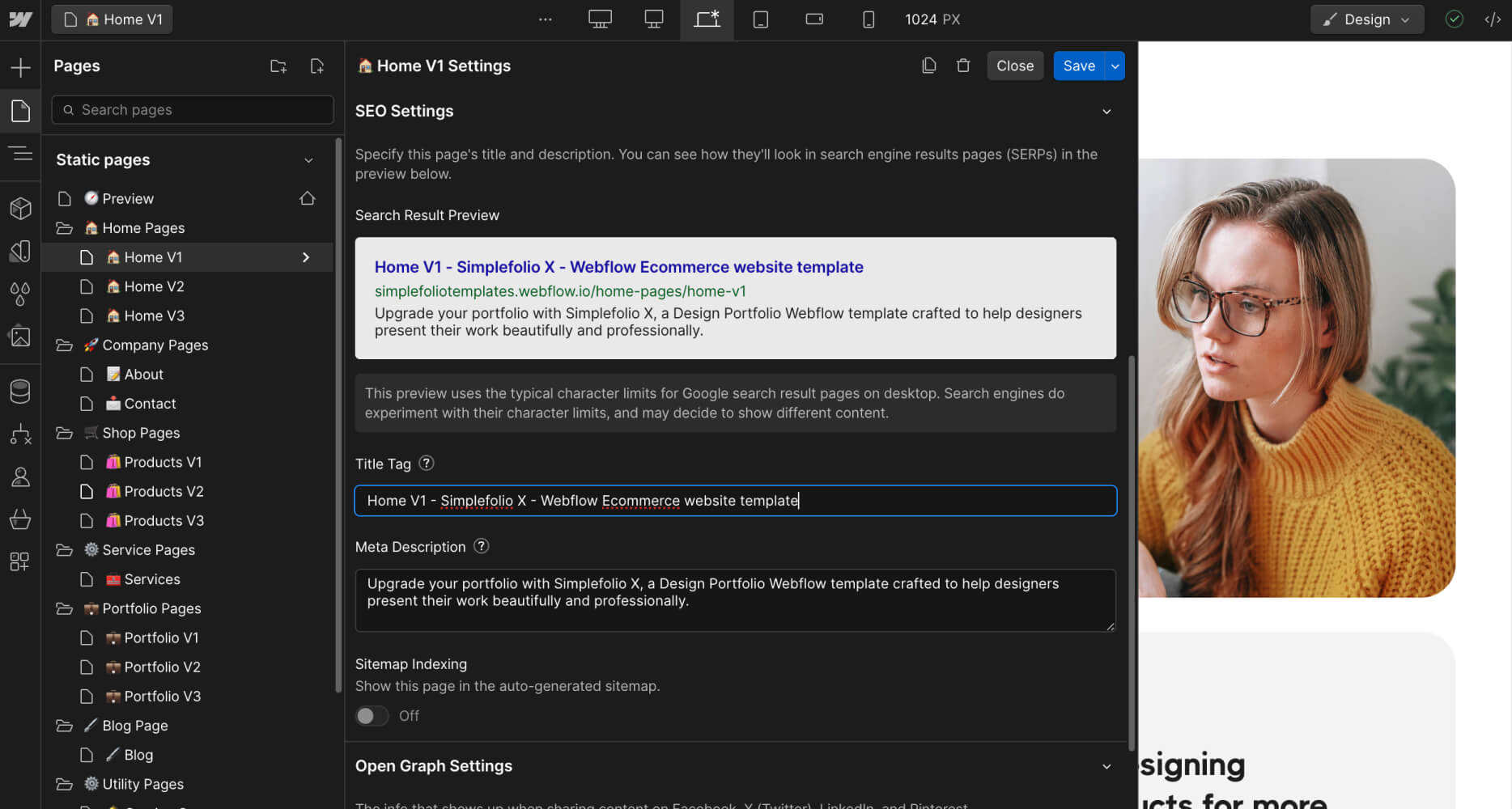Open the Logic flow icon

coord(20,434)
